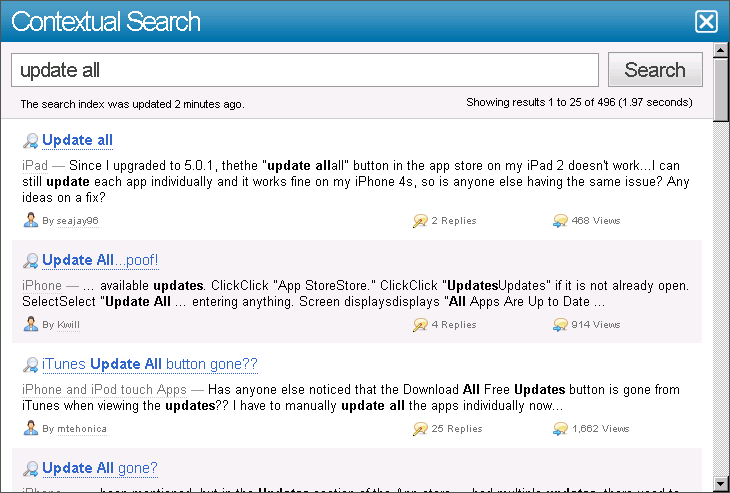Click magnifier icon beside 'iTunes Update All button gone??'
The height and width of the screenshot is (493, 730).
(x=31, y=365)
